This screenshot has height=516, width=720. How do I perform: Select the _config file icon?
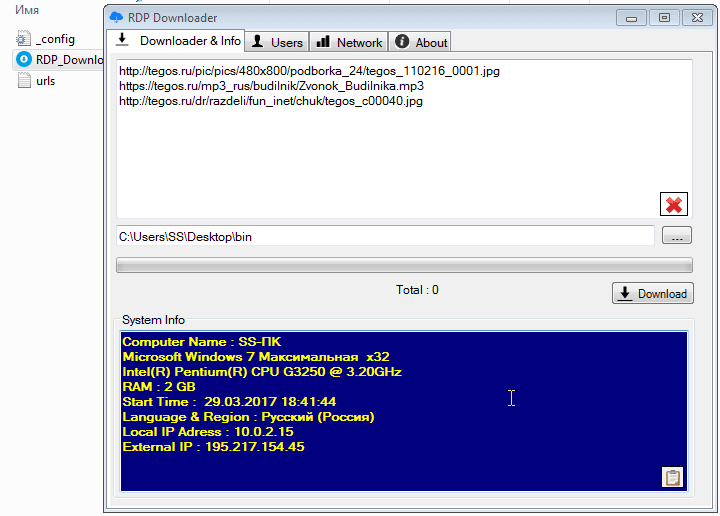25,39
